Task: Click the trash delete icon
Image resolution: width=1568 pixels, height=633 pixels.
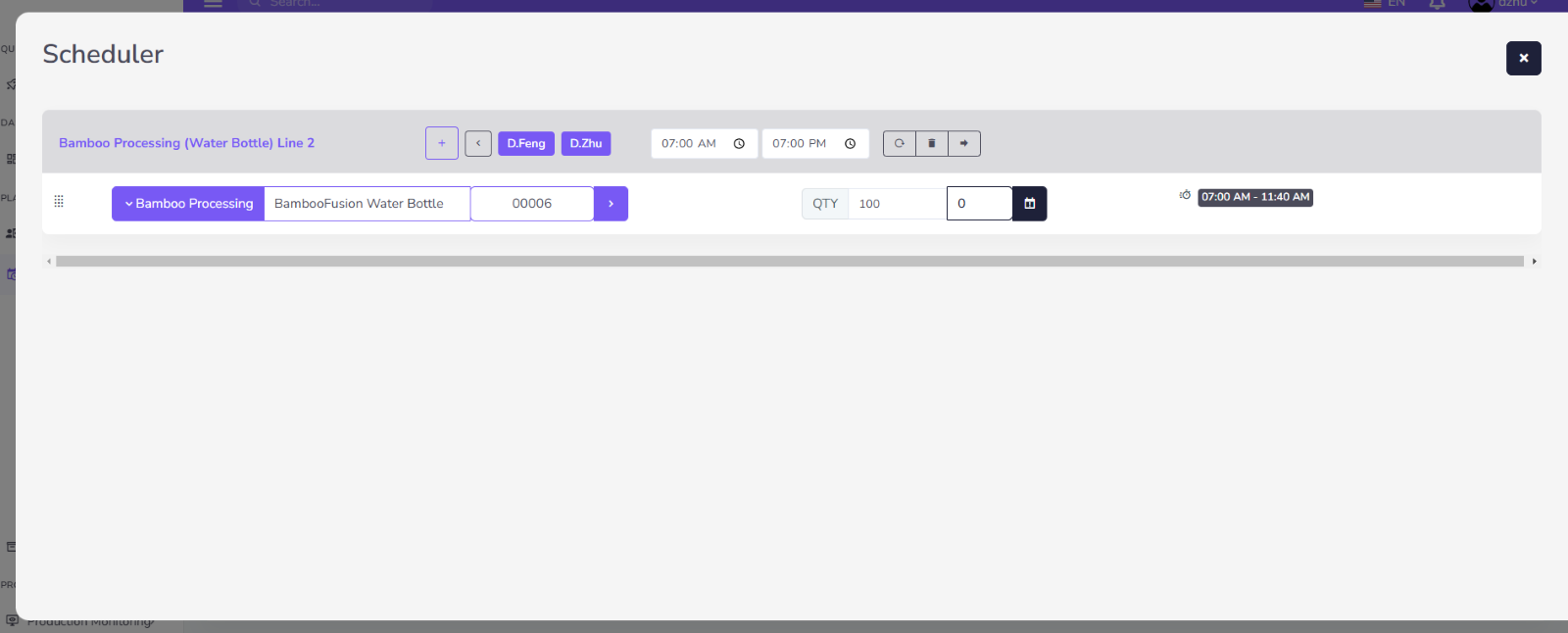Action: click(931, 143)
